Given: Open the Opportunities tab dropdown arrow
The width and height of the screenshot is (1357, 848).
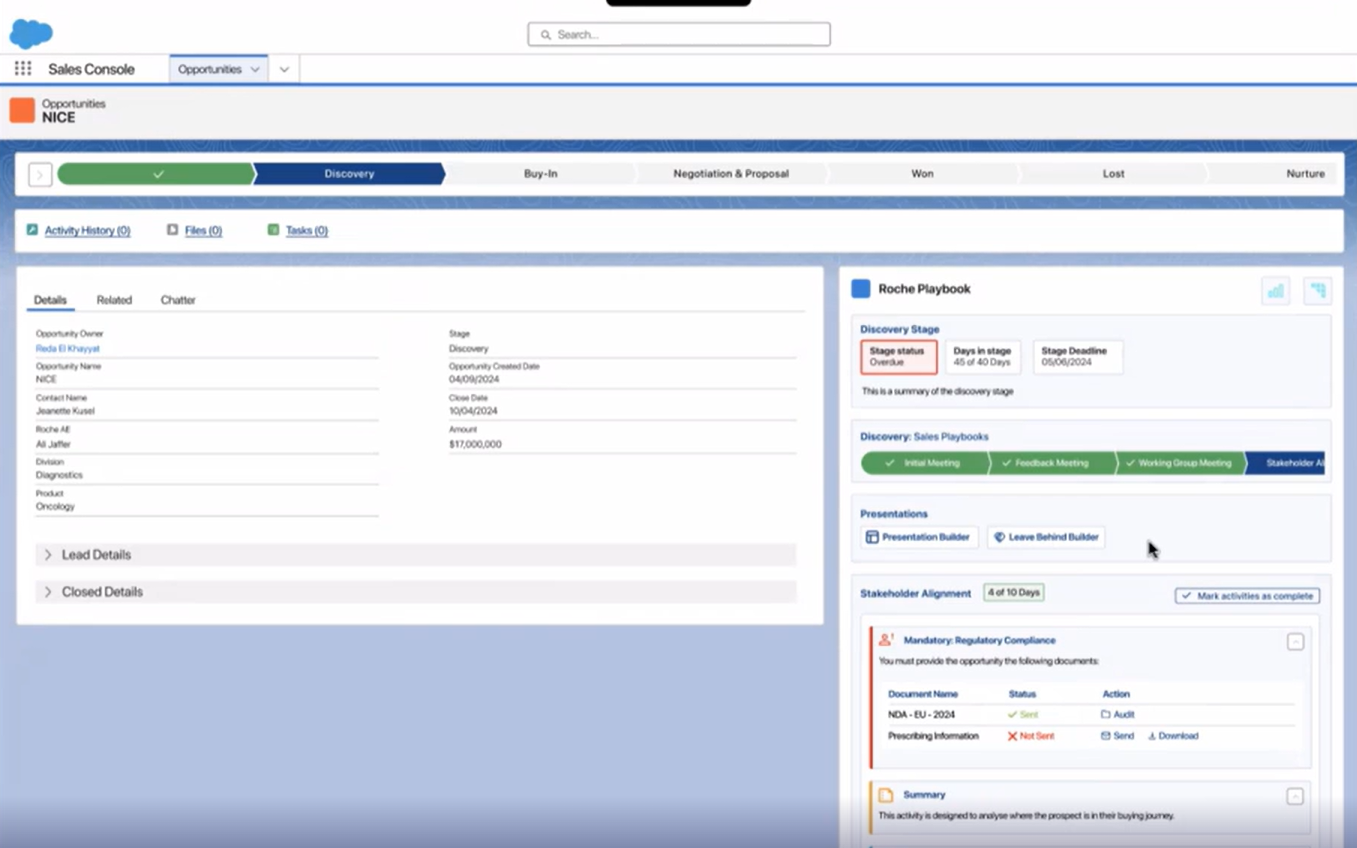Looking at the screenshot, I should 255,70.
